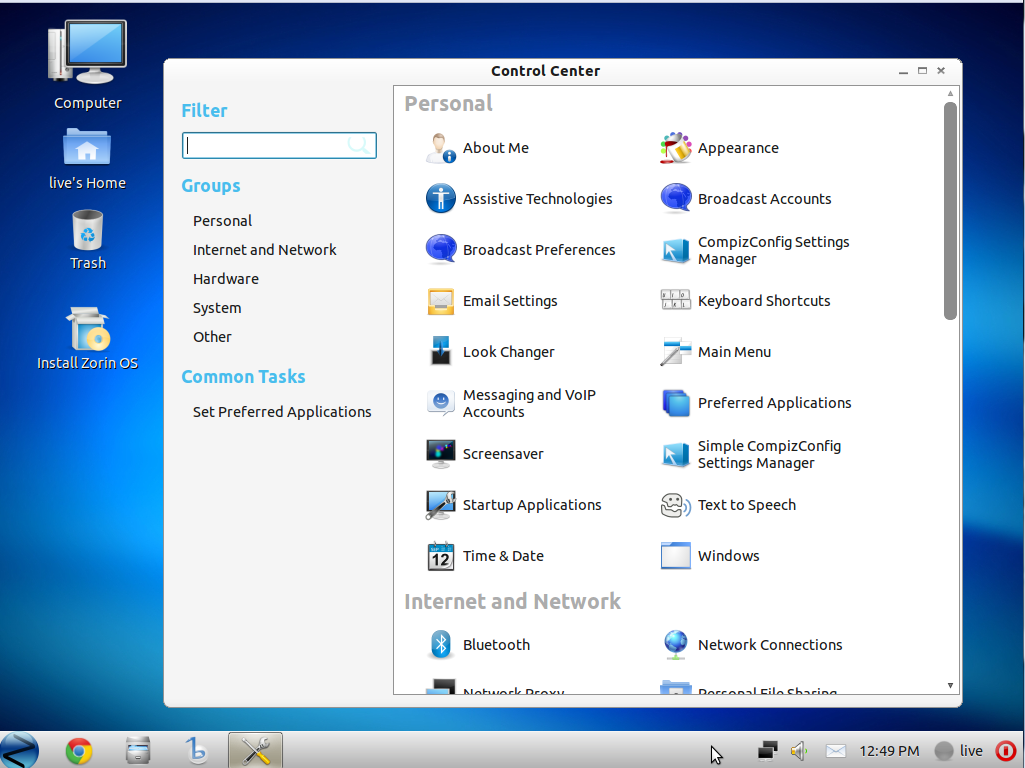Open Appearance preferences
This screenshot has height=768, width=1025.
[x=738, y=148]
